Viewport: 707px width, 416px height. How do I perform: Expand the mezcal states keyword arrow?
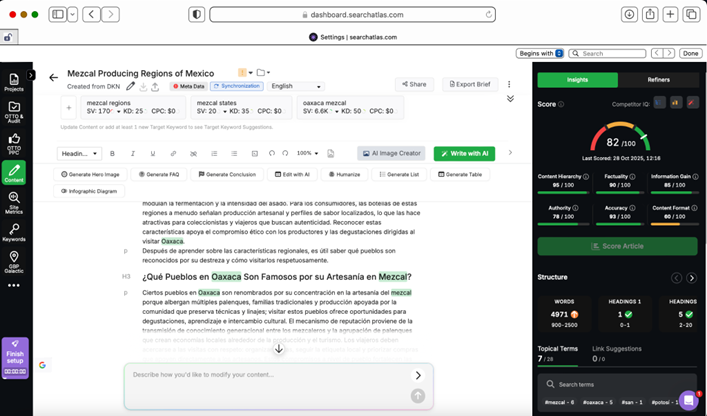click(x=225, y=111)
